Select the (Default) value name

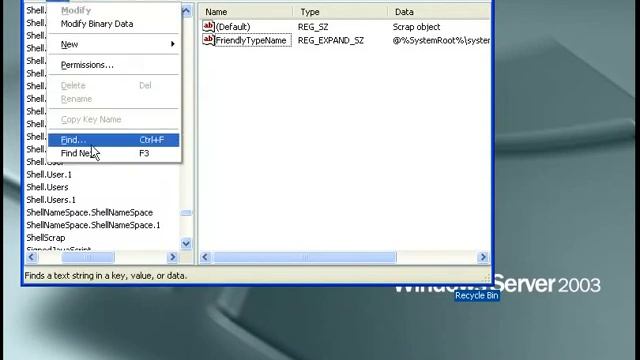click(233, 27)
